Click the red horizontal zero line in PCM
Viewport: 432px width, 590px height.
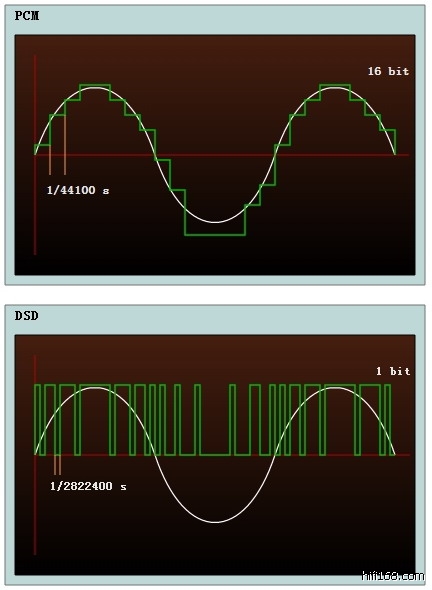coord(221,155)
